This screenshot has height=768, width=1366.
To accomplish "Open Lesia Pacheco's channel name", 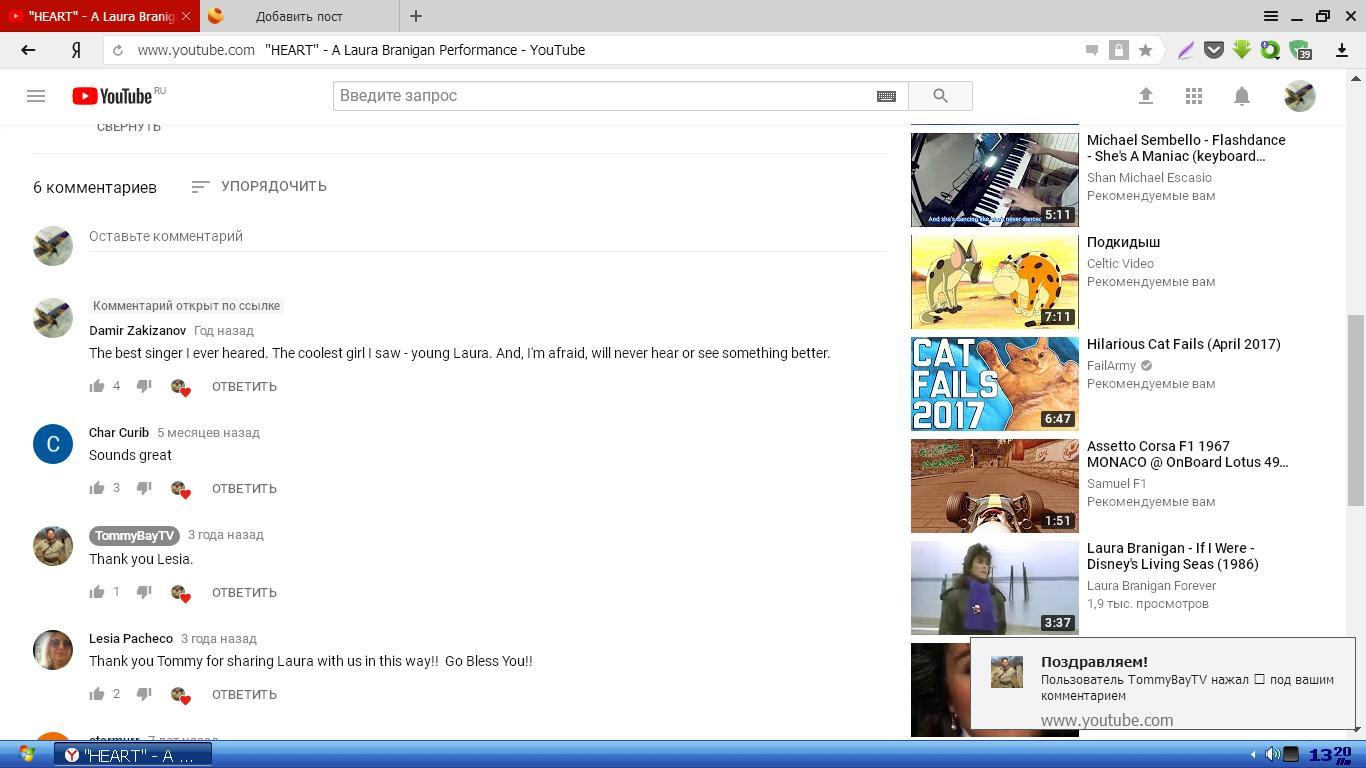I will [131, 638].
